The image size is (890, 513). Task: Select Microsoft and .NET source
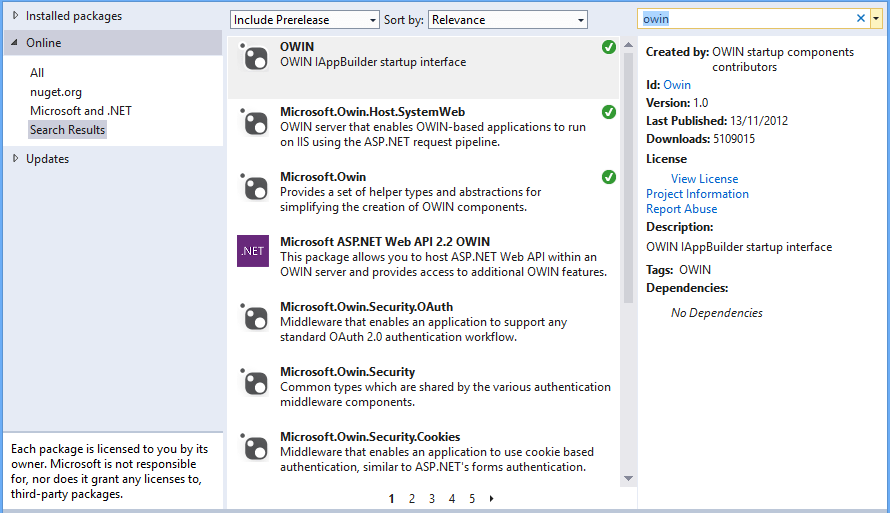click(80, 111)
